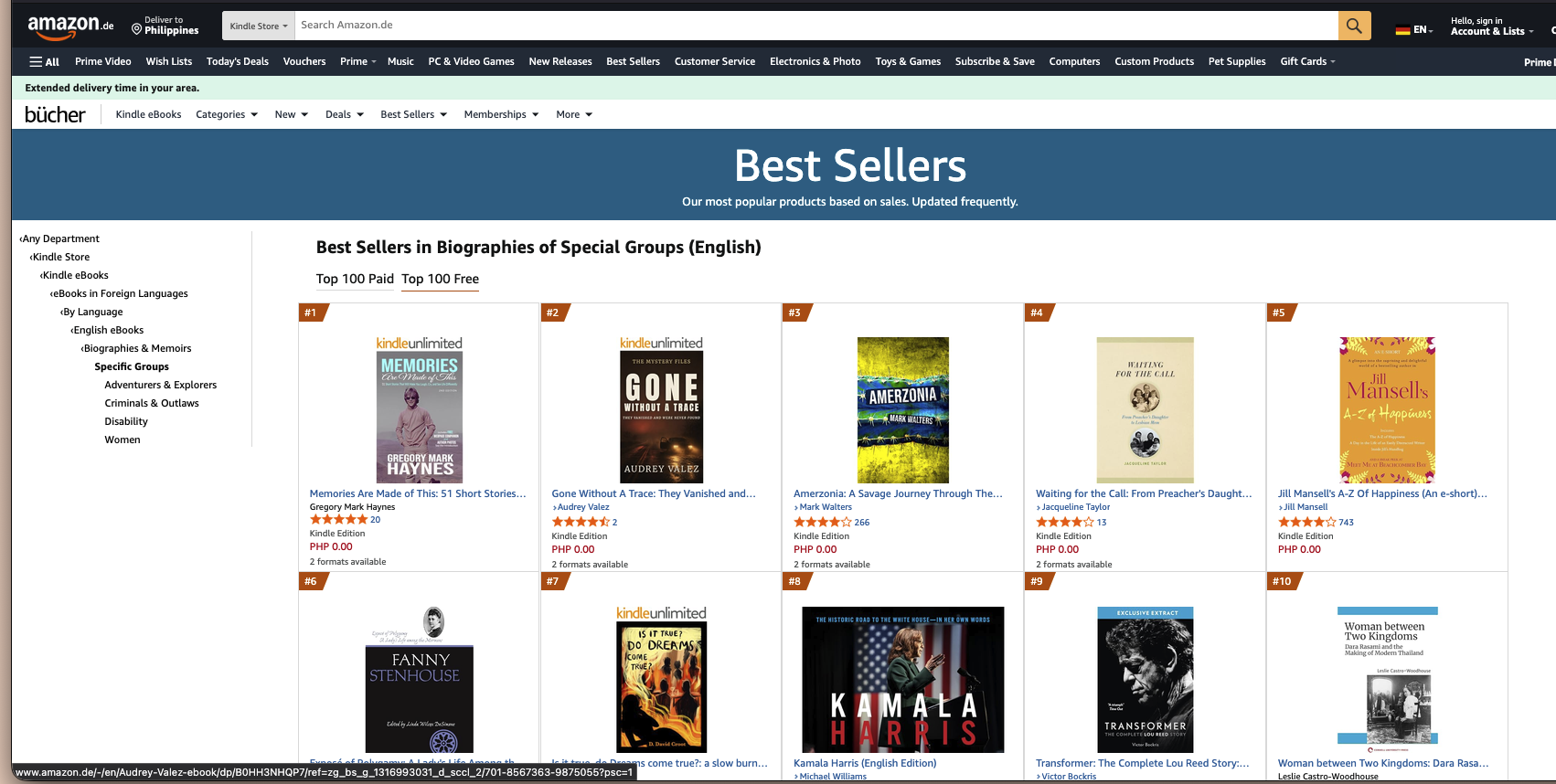Switch to the Top 100 Paid tab

click(x=355, y=279)
